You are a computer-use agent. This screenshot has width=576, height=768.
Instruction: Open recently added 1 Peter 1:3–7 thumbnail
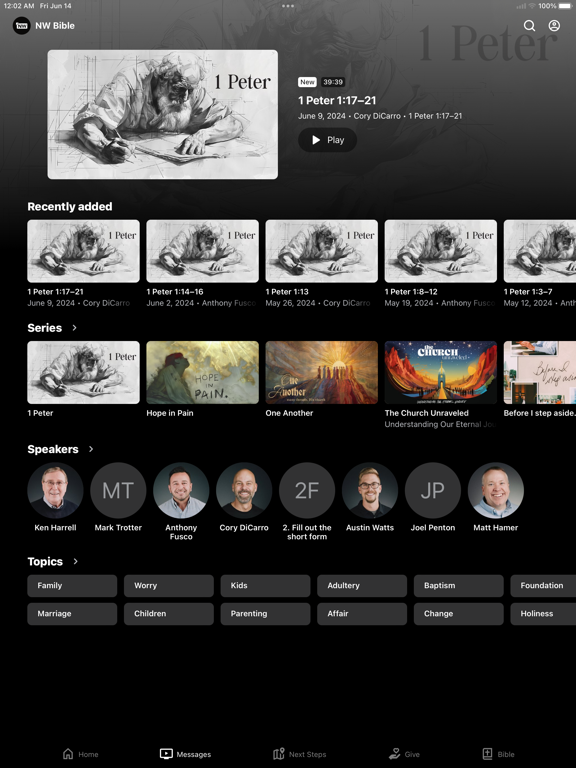[540, 251]
